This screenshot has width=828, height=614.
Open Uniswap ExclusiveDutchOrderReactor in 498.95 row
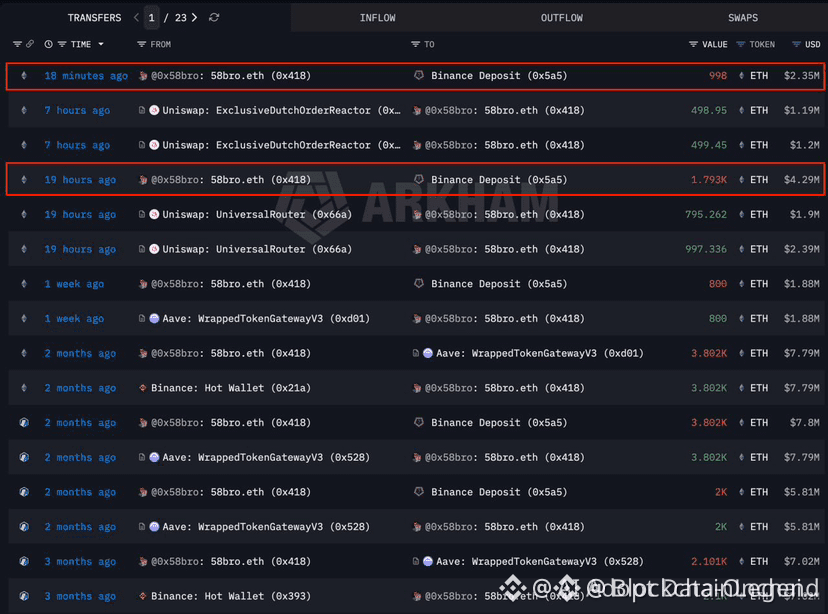(281, 110)
